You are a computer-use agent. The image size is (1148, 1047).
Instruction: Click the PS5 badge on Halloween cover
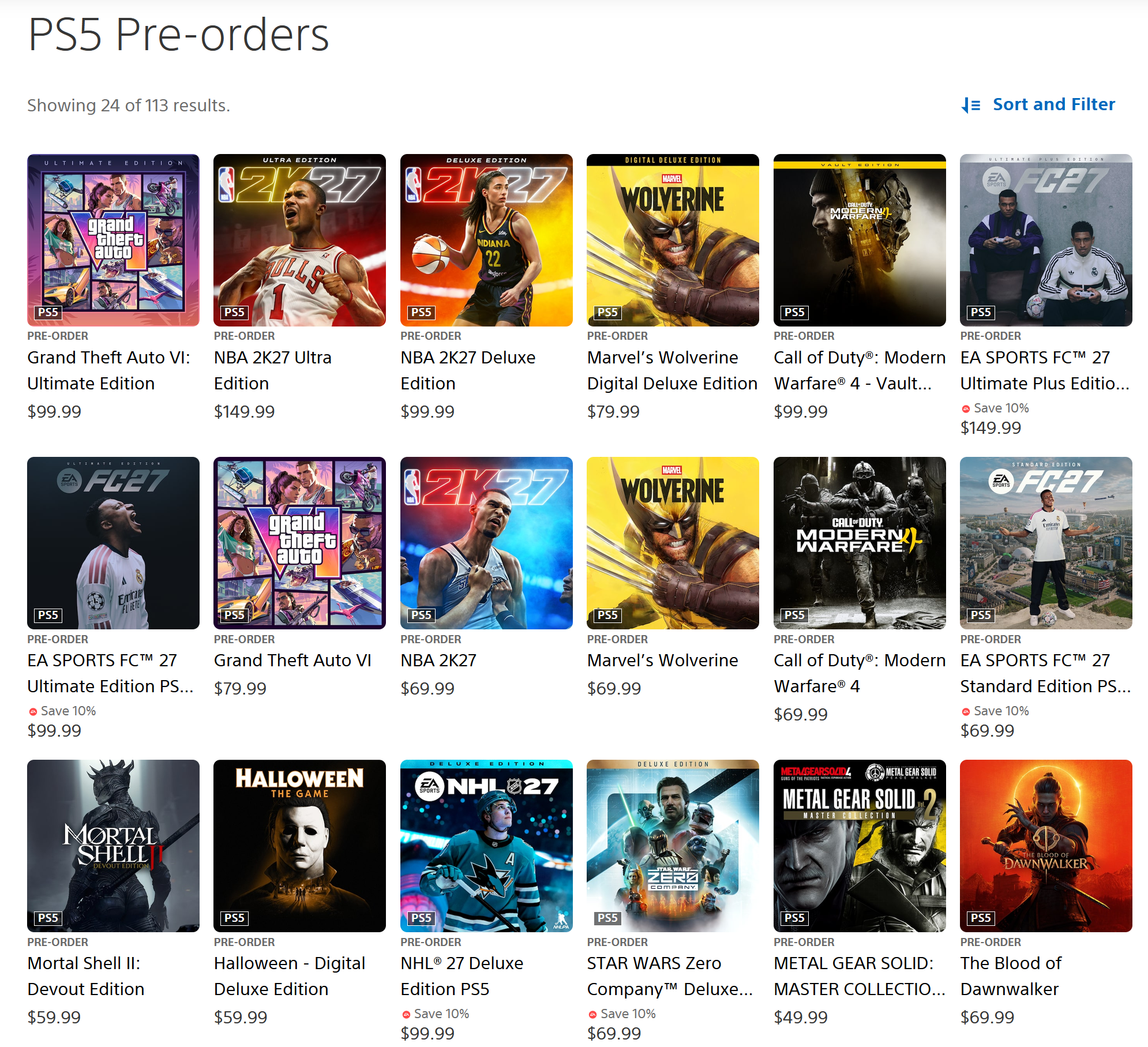235,918
